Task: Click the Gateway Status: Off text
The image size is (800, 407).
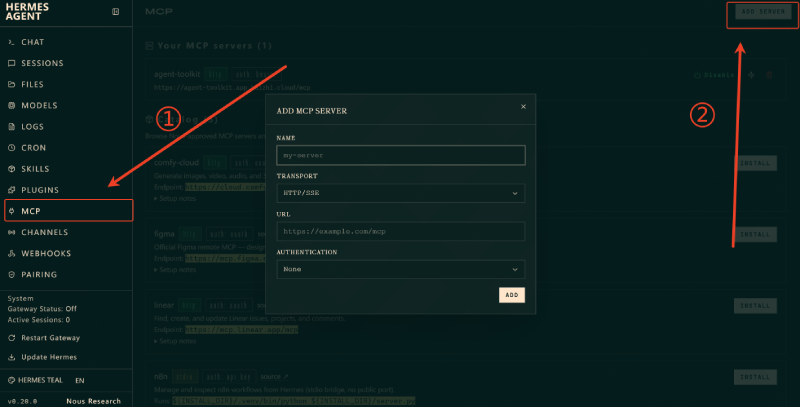Action: [42, 309]
